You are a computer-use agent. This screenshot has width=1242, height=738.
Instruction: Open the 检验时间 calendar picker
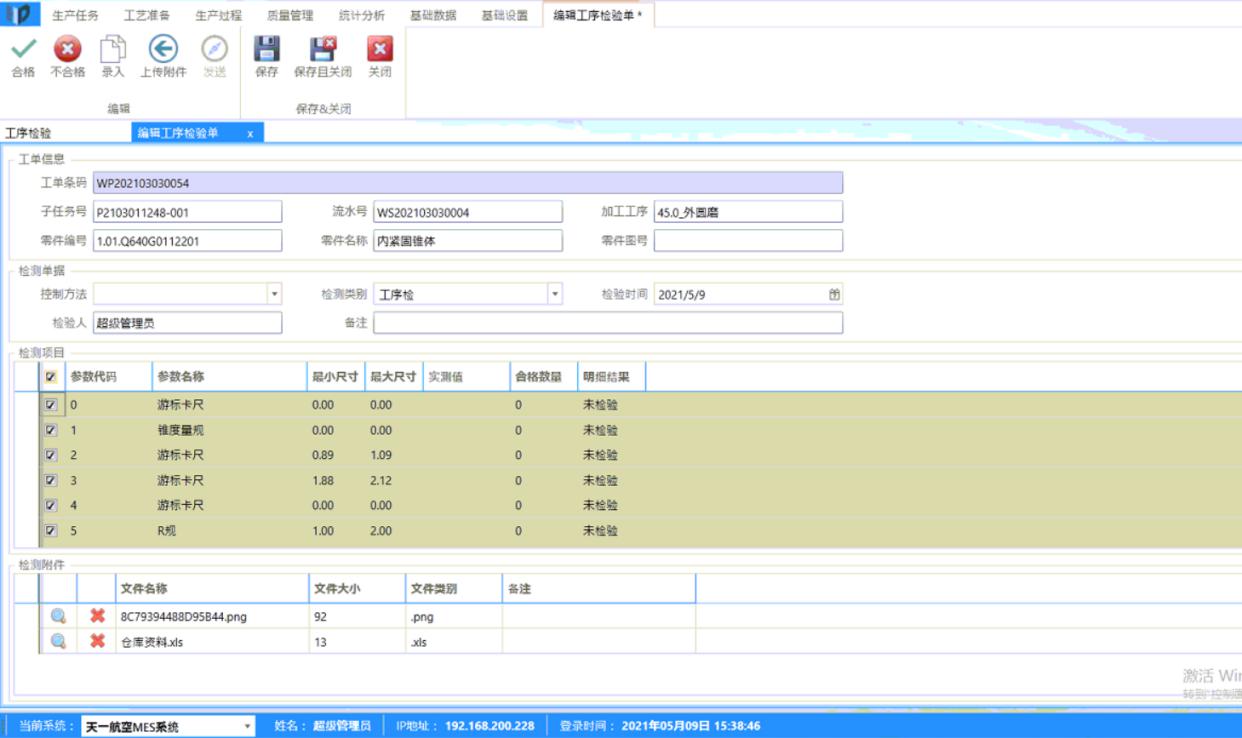[834, 294]
